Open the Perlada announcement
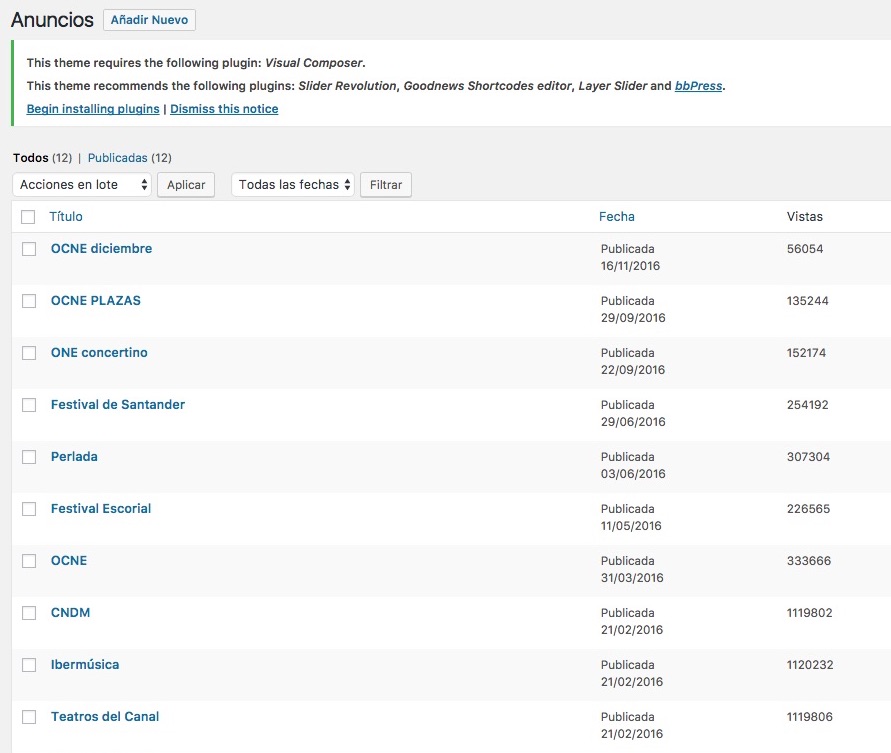 [74, 457]
